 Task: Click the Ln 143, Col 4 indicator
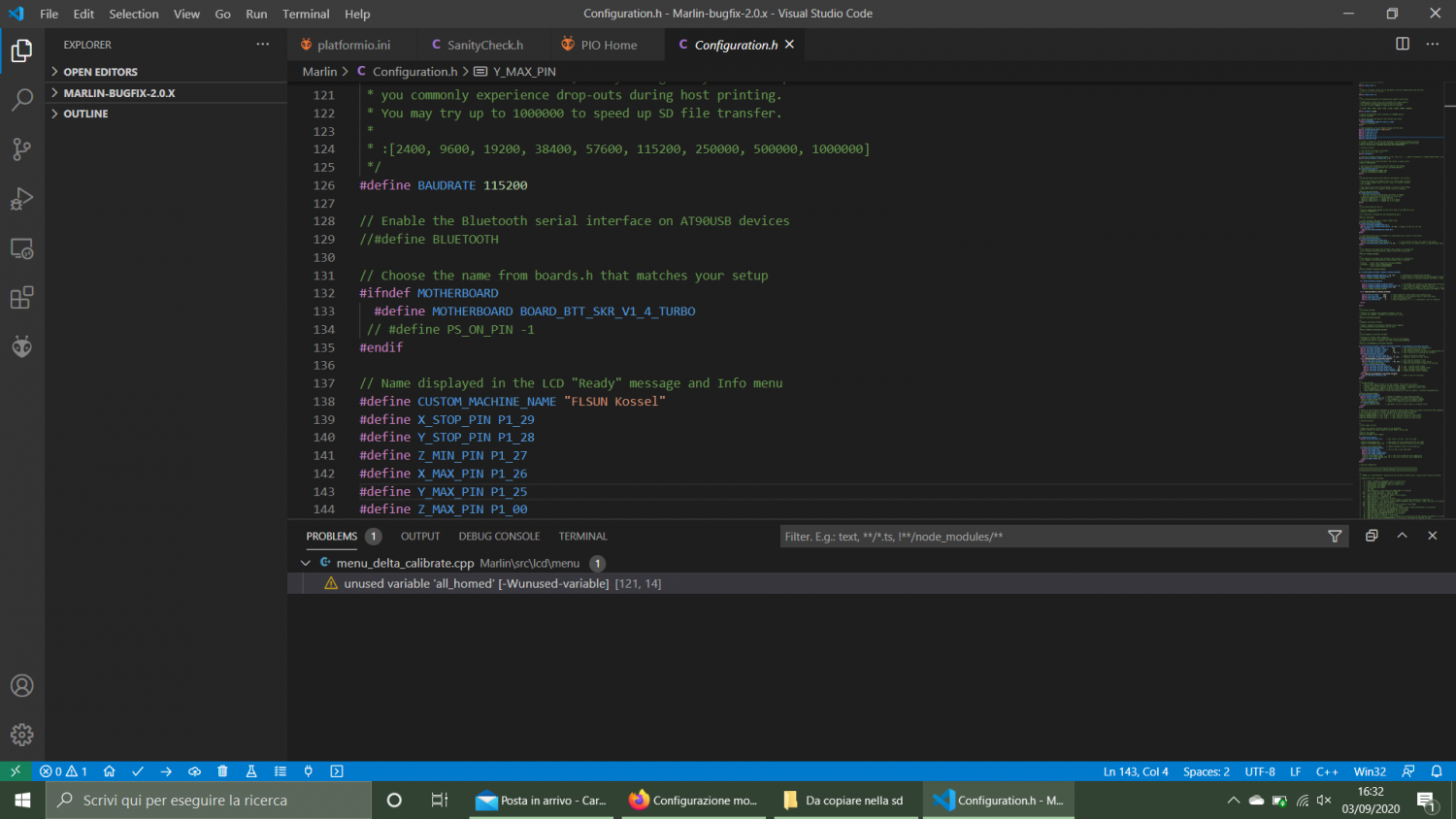tap(1136, 771)
